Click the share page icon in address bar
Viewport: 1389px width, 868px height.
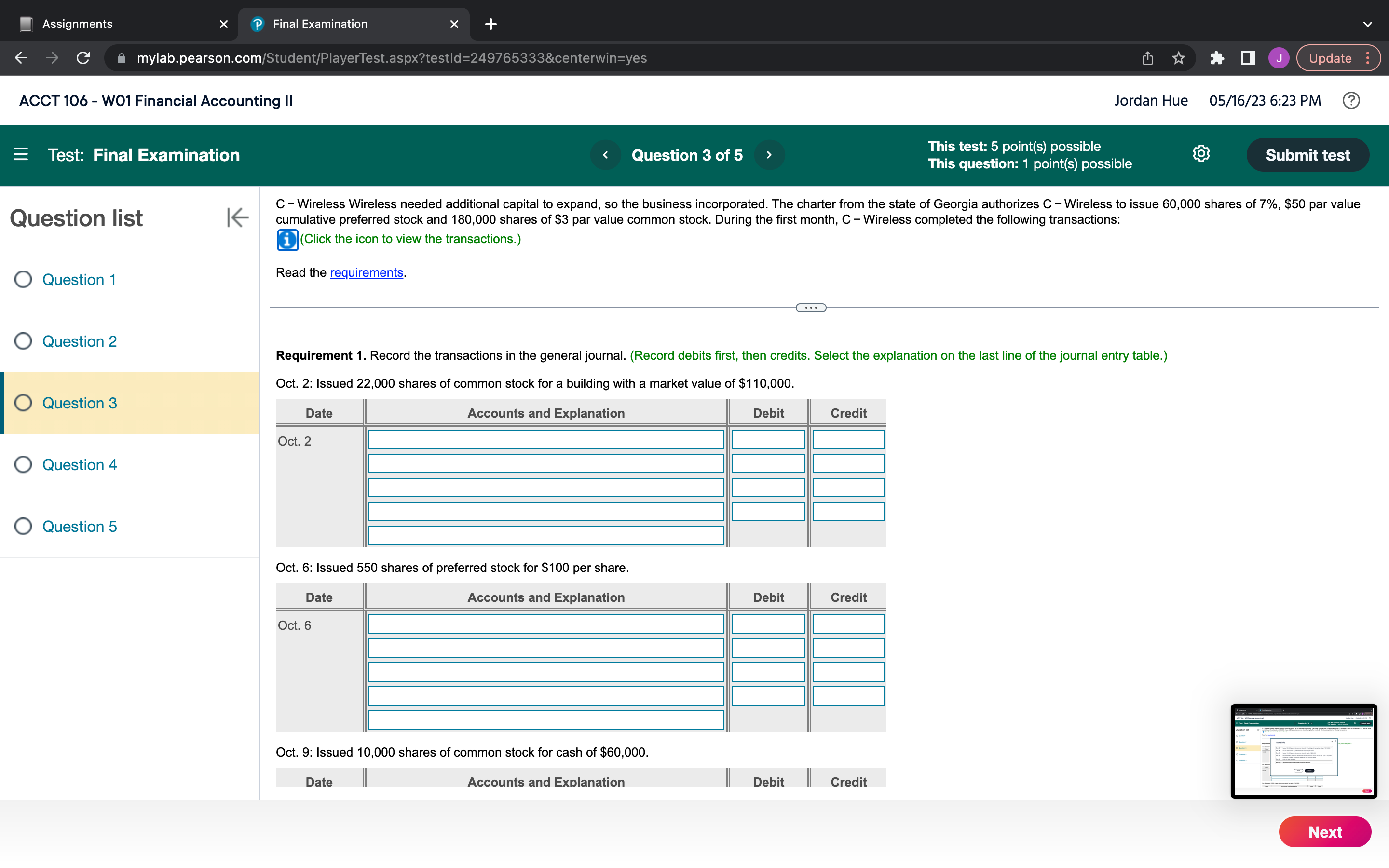coord(1147,58)
